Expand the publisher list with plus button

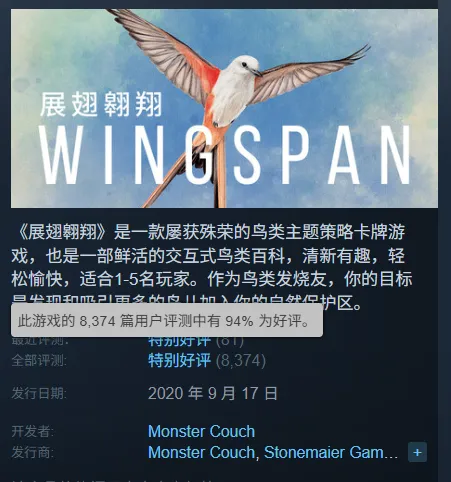[x=417, y=452]
